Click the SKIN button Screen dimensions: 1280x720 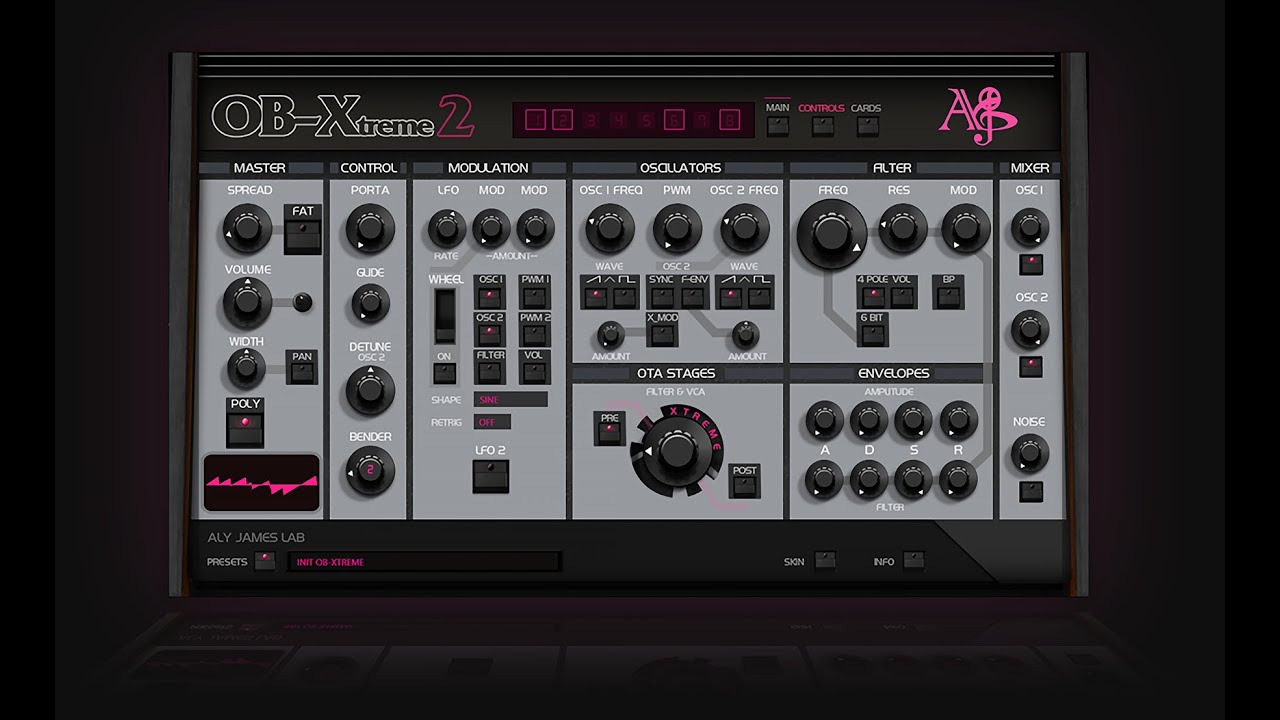pos(824,560)
